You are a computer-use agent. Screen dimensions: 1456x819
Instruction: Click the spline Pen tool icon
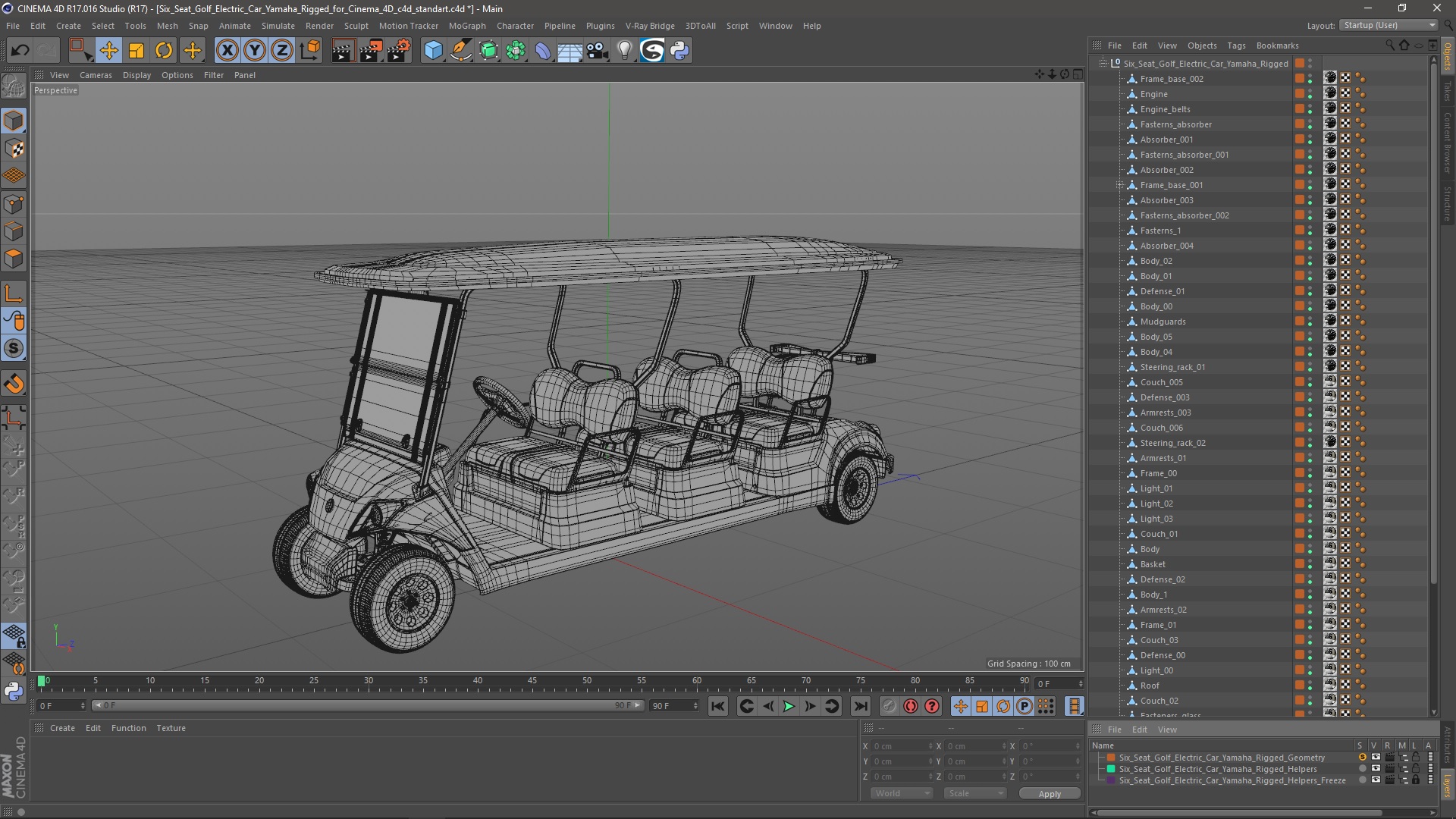[460, 51]
